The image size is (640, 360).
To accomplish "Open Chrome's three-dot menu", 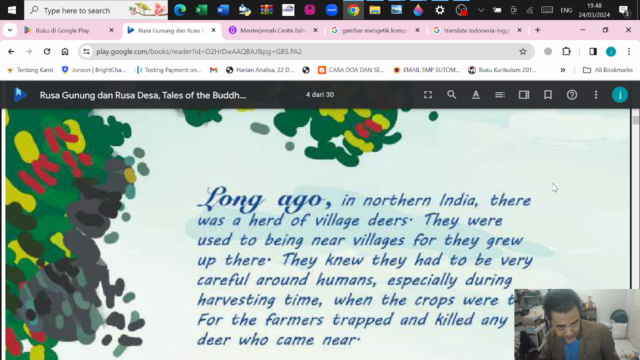I will tap(629, 51).
